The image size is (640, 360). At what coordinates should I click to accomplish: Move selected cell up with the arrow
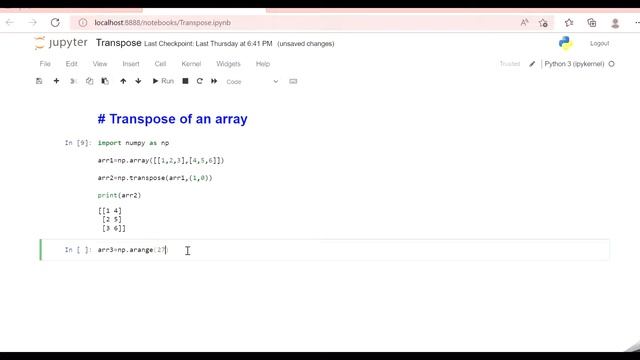123,81
